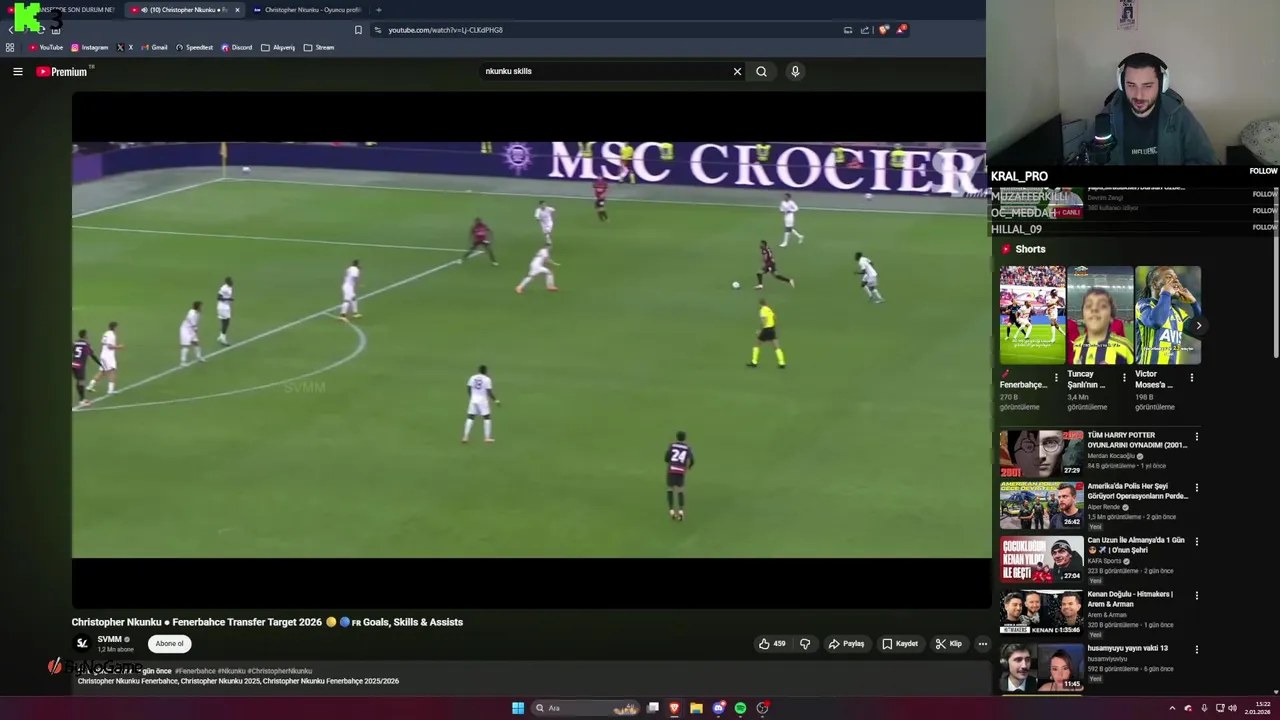Click into the 'nkunku skills' search field

(605, 72)
